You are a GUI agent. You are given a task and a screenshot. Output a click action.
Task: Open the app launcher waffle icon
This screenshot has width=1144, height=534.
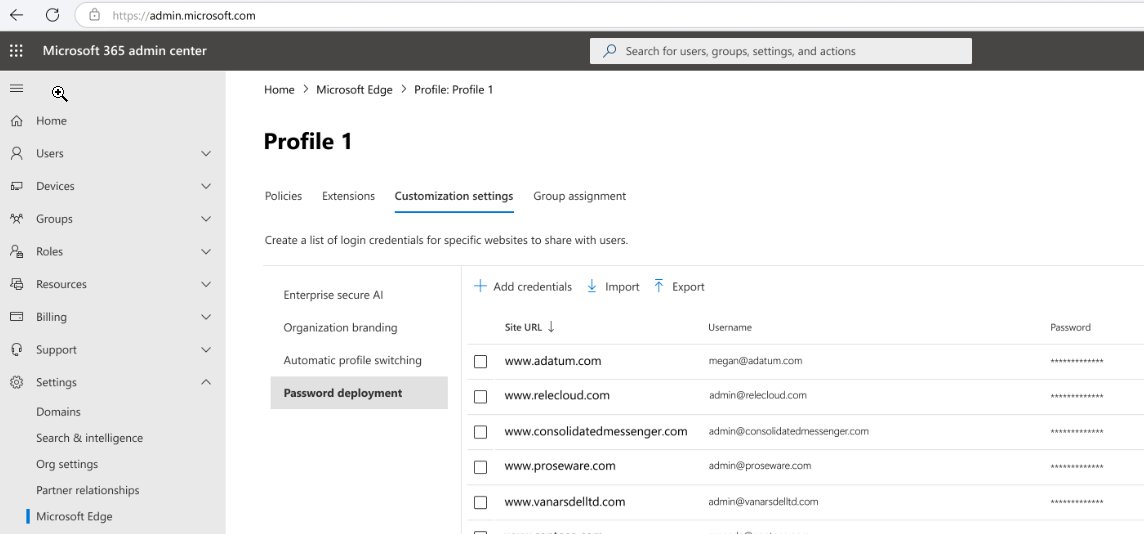16,50
